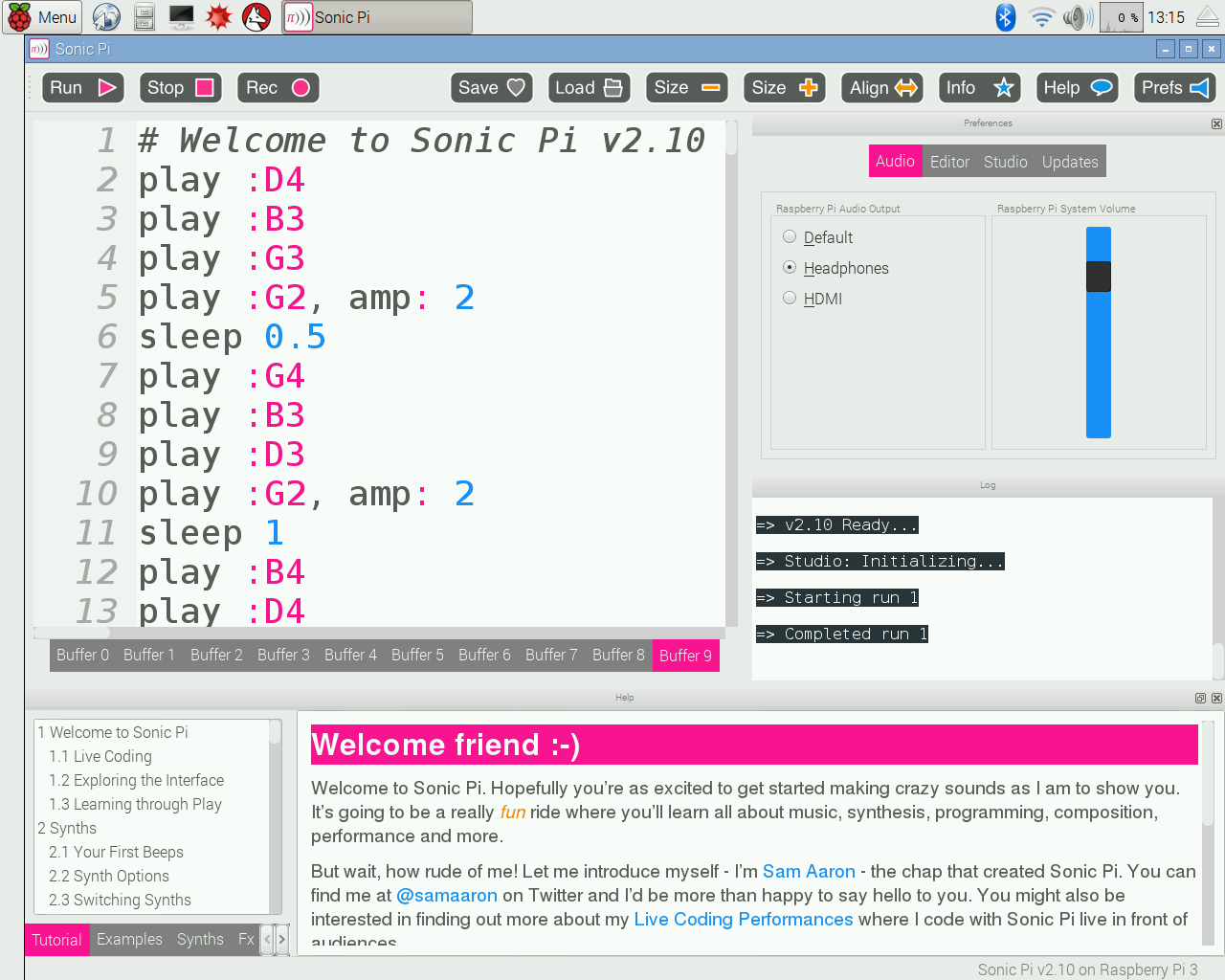The width and height of the screenshot is (1225, 980).
Task: Click the Sonic Pi taskbar entry
Action: coord(377,17)
